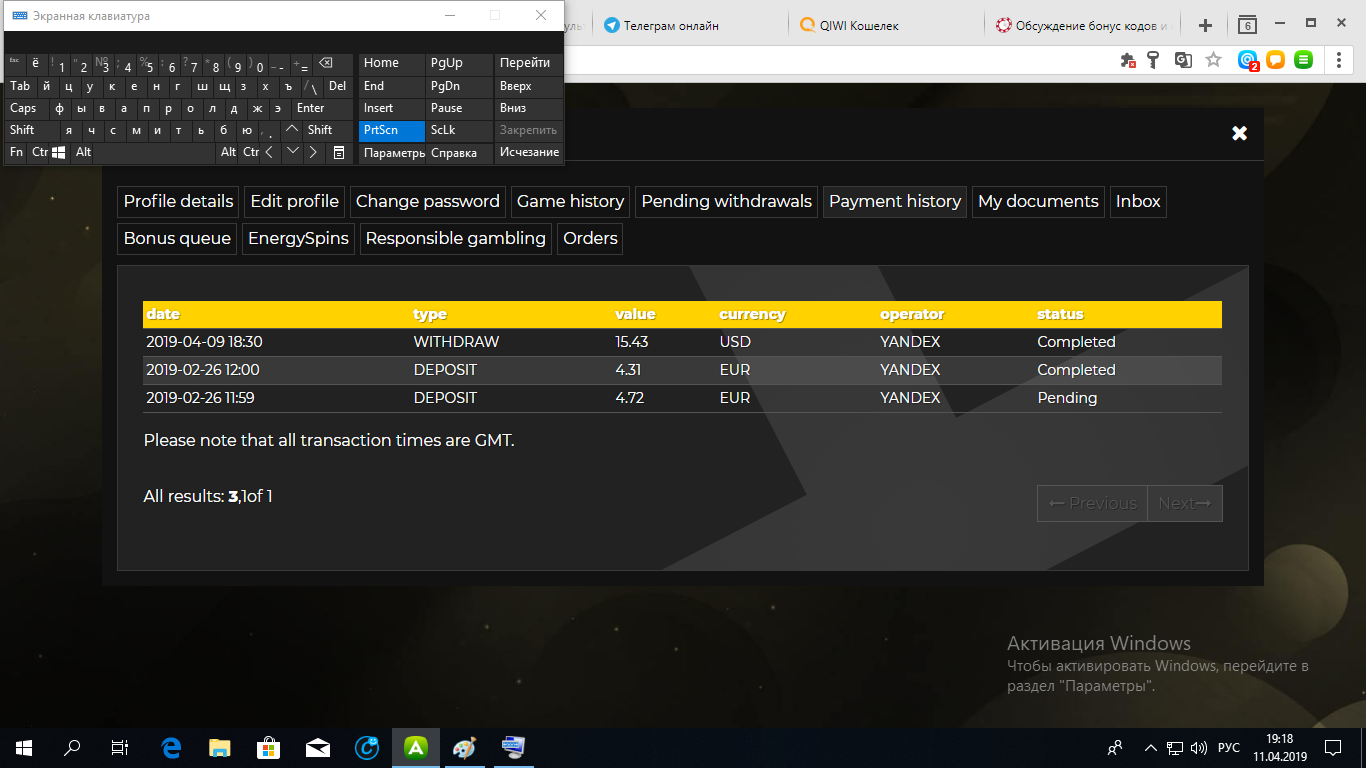The height and width of the screenshot is (768, 1366).
Task: Switch to the Game history tab
Action: point(570,201)
